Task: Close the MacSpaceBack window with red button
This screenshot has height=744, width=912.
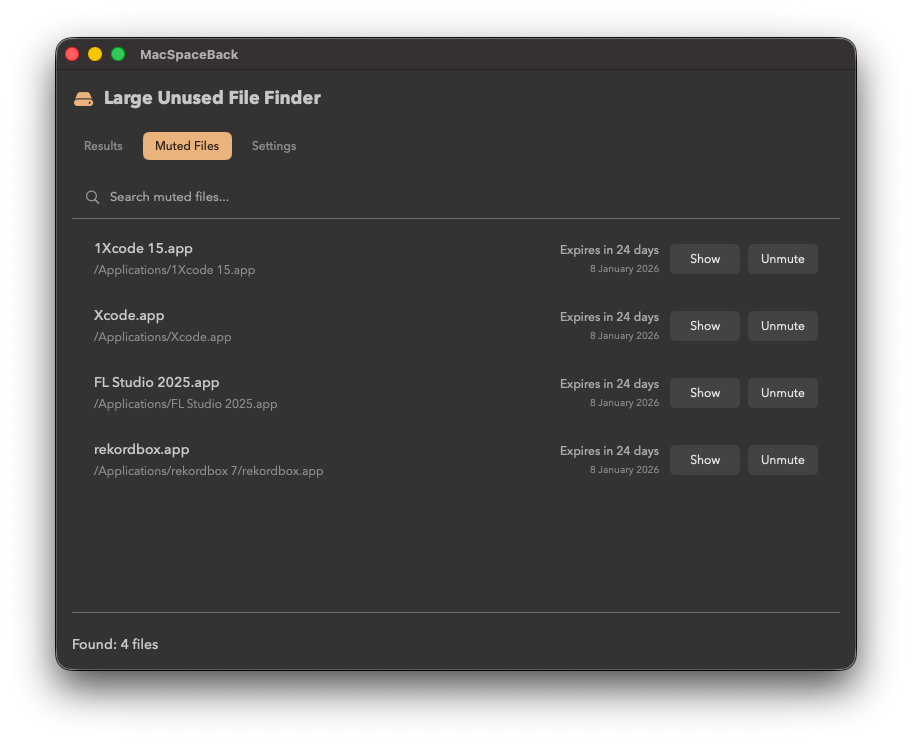Action: click(x=72, y=54)
